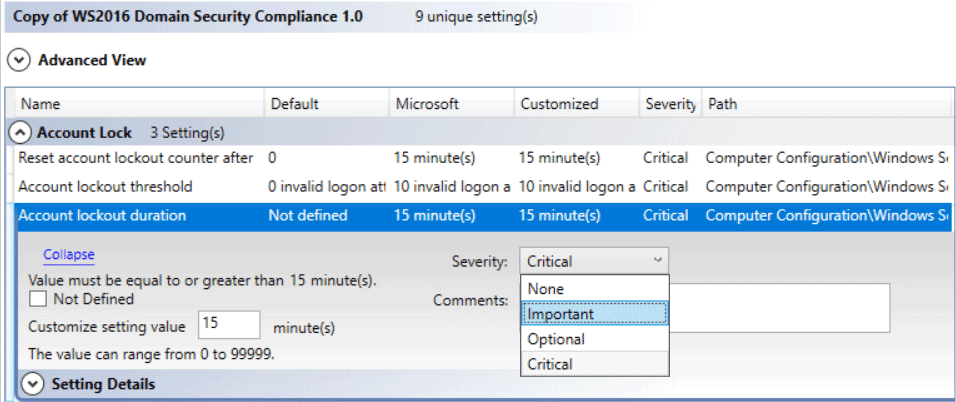
Task: Click the Collapse link
Action: [69, 255]
